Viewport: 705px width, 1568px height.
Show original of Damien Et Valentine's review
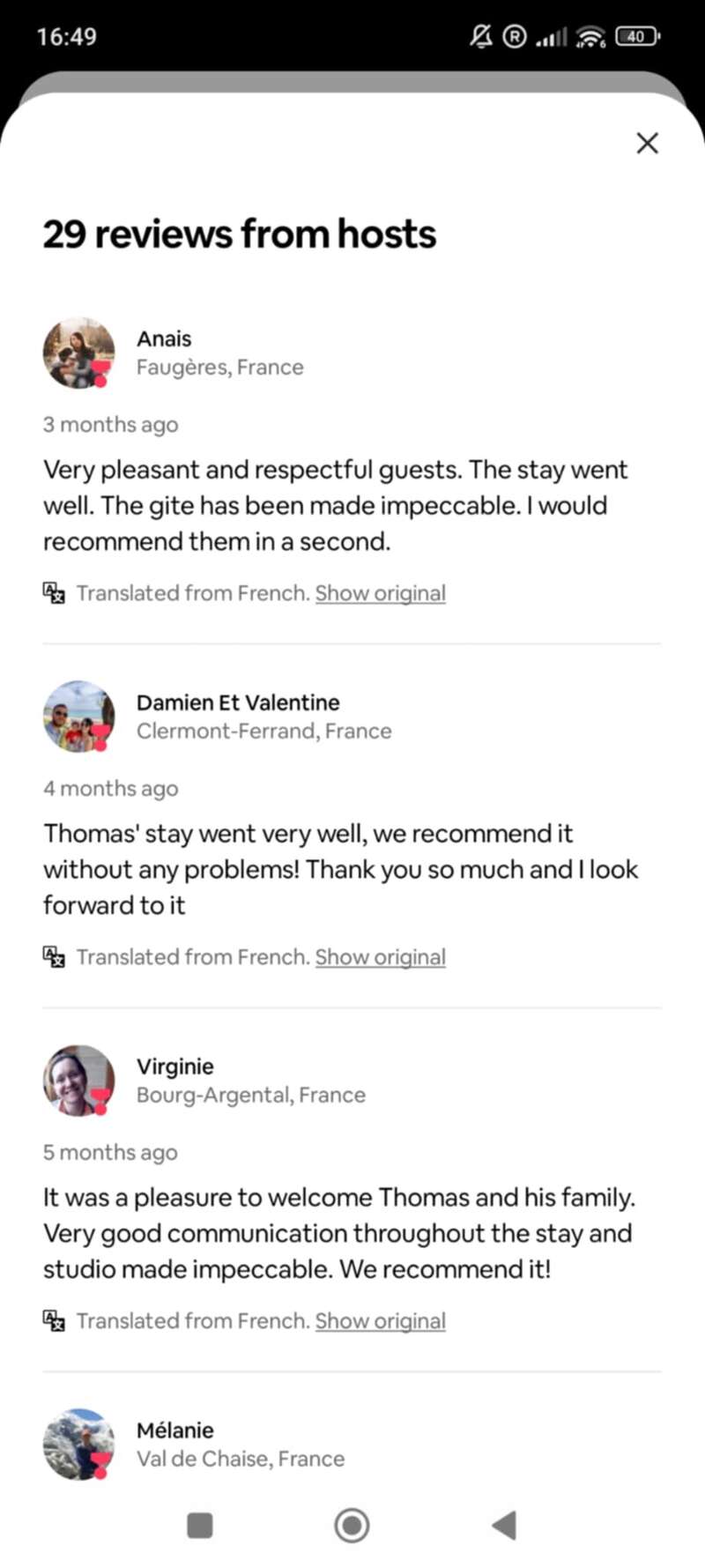pos(380,957)
